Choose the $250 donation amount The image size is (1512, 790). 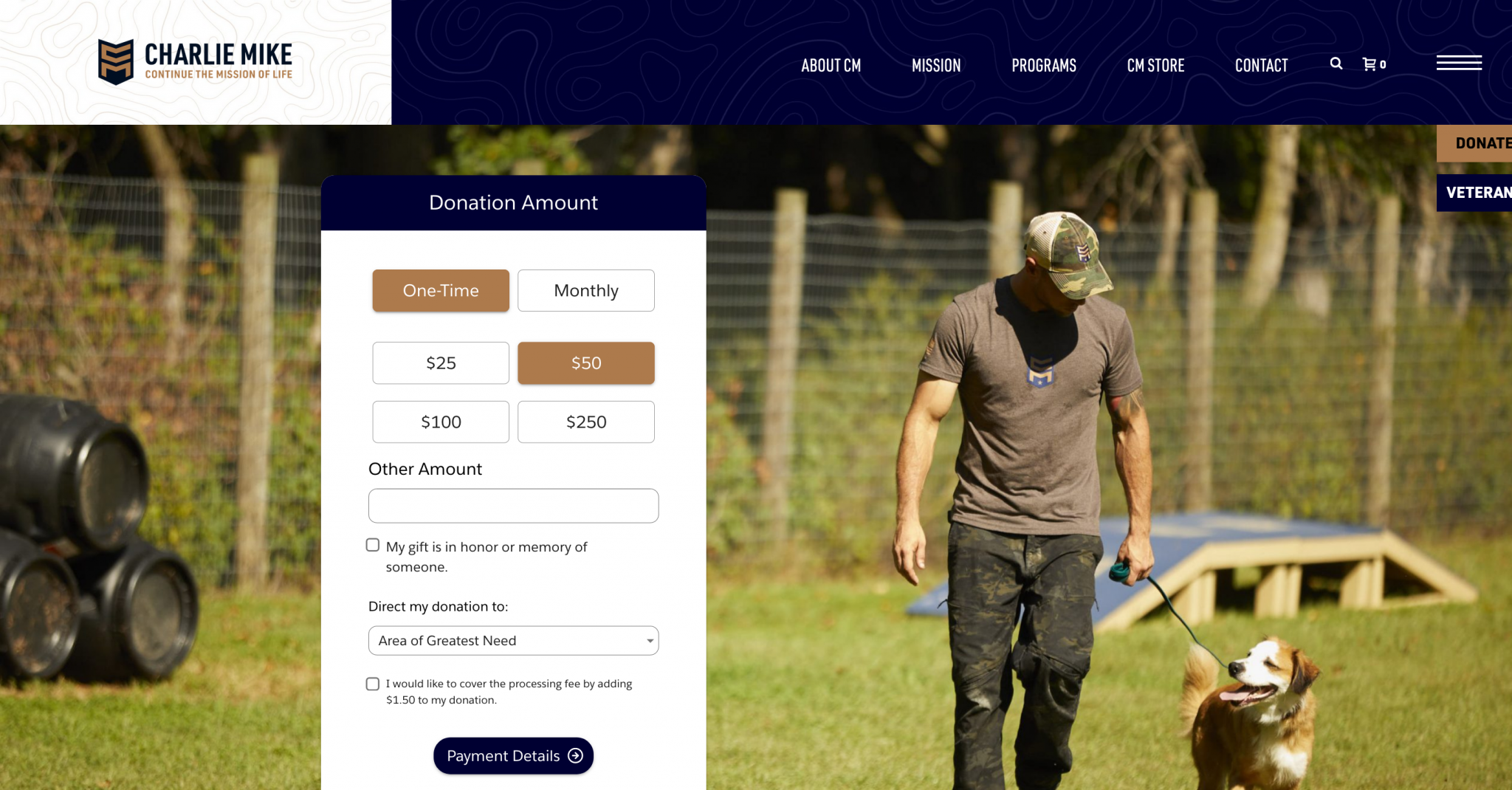tap(586, 422)
